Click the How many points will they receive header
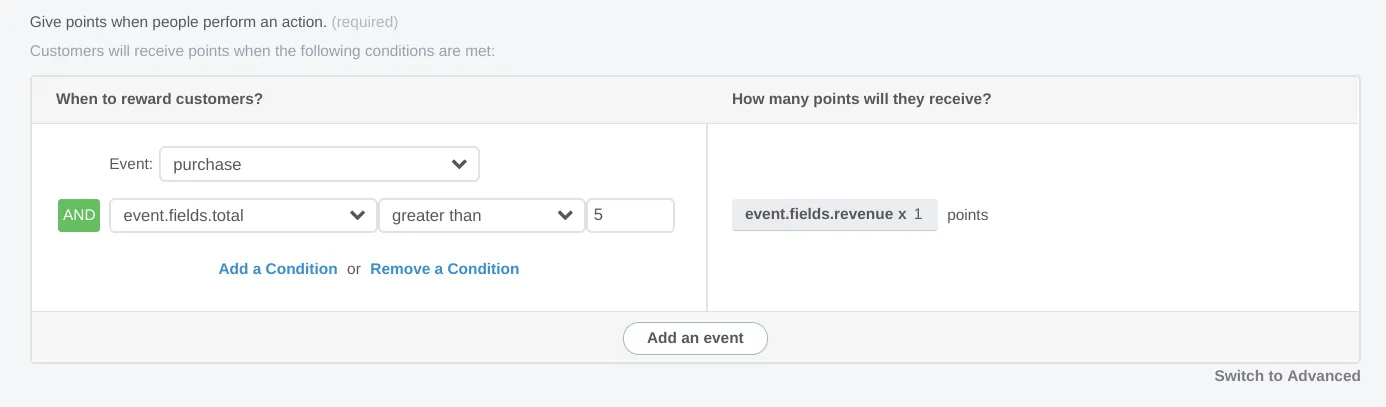Screen dimensions: 1386x407 pyautogui.click(x=862, y=99)
